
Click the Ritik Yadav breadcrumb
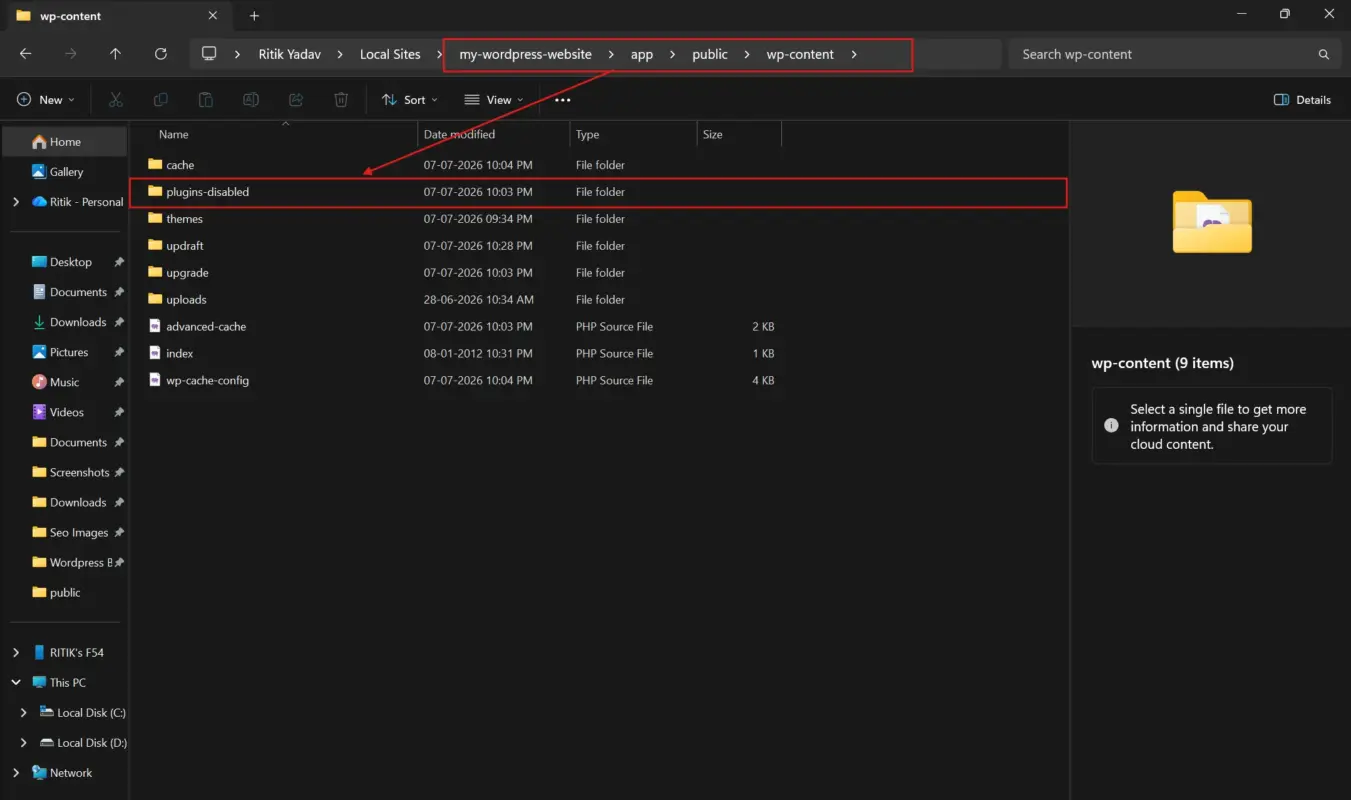coord(289,54)
